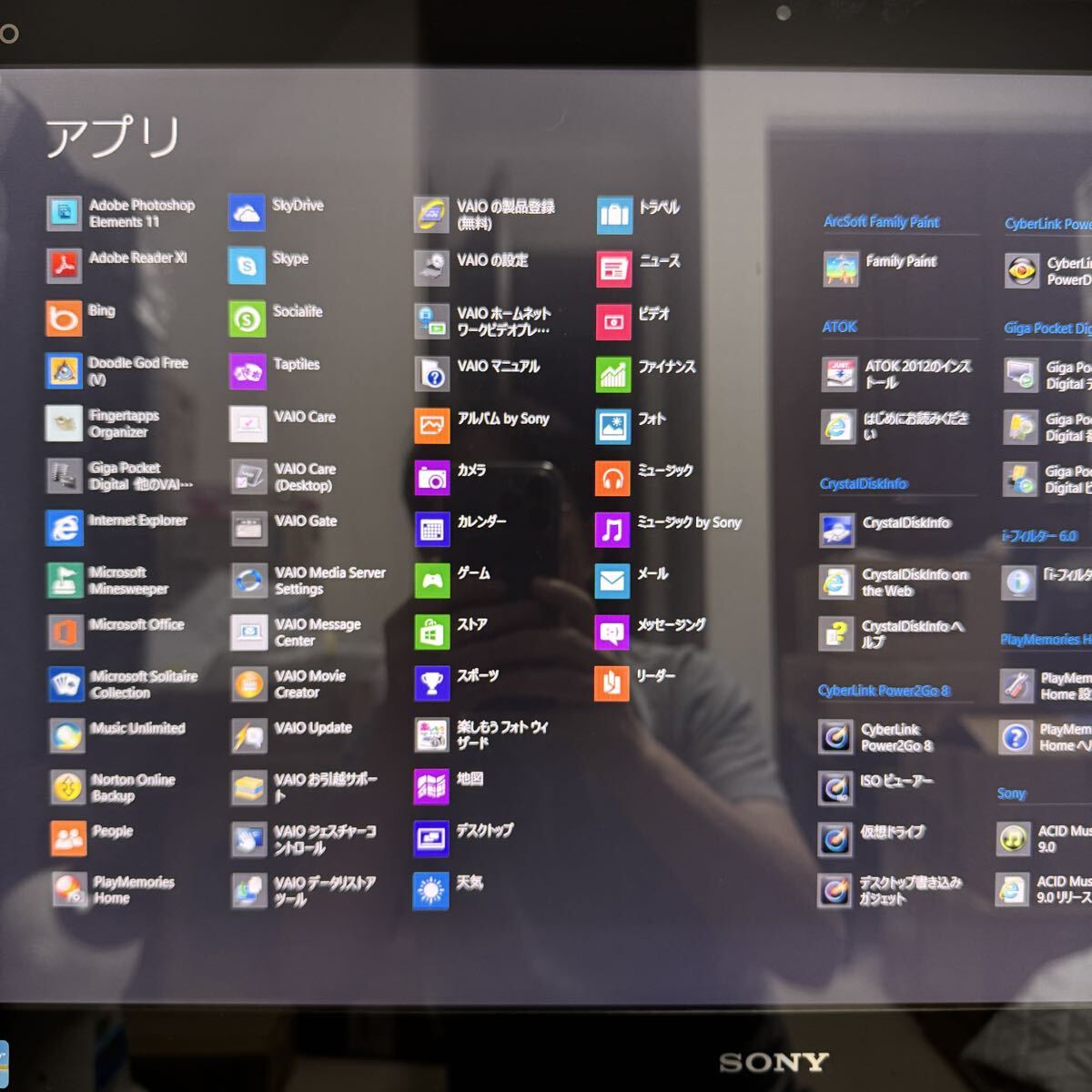Open VAIO Care app

pyautogui.click(x=282, y=424)
